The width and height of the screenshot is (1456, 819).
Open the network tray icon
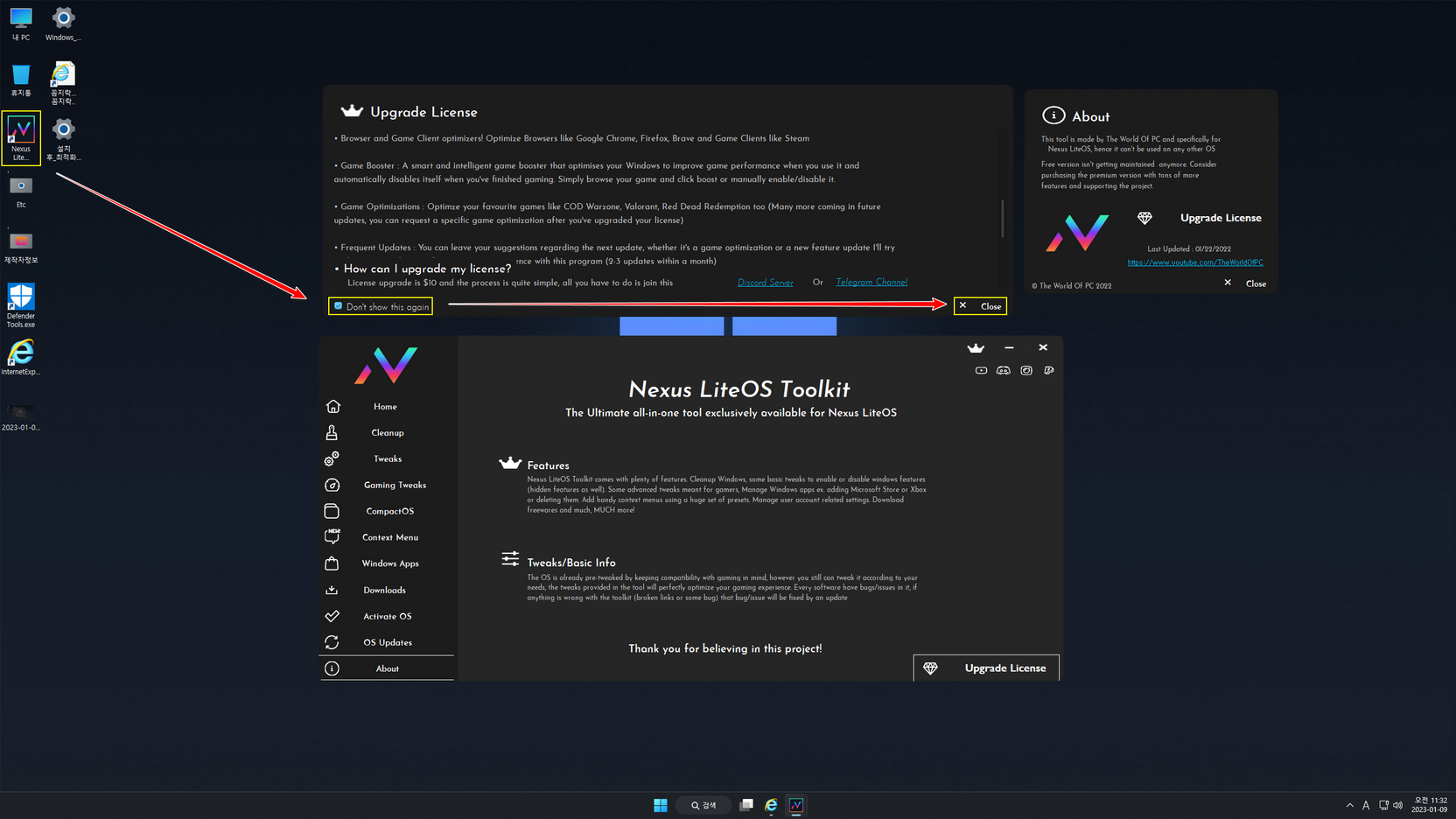(1383, 805)
